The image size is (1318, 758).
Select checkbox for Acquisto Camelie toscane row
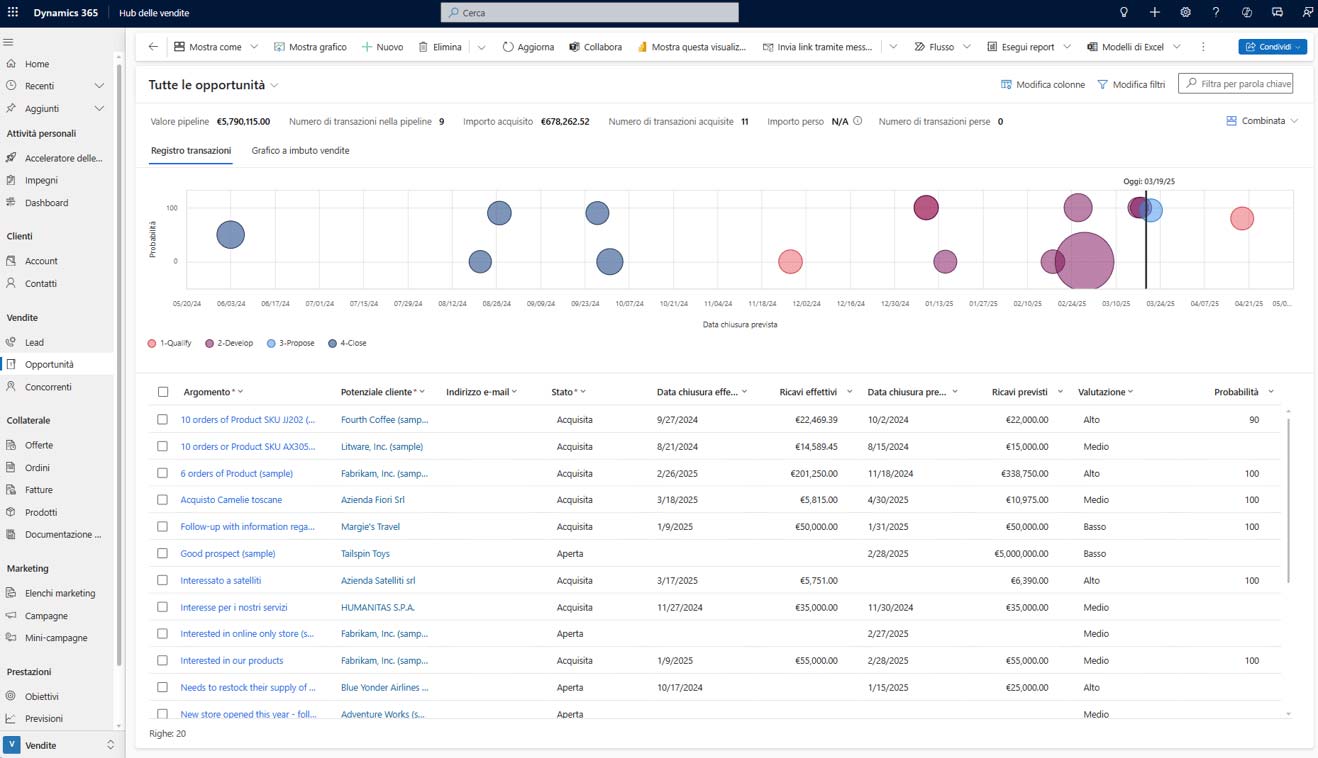coord(163,500)
